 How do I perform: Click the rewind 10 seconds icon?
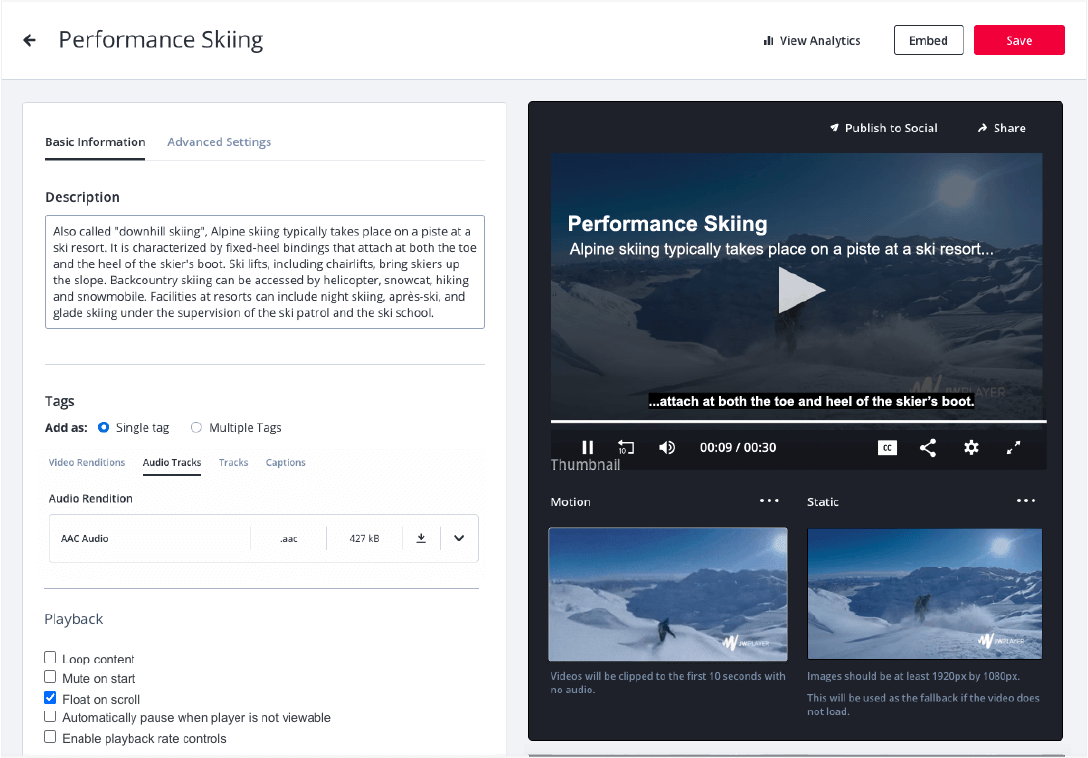[626, 447]
